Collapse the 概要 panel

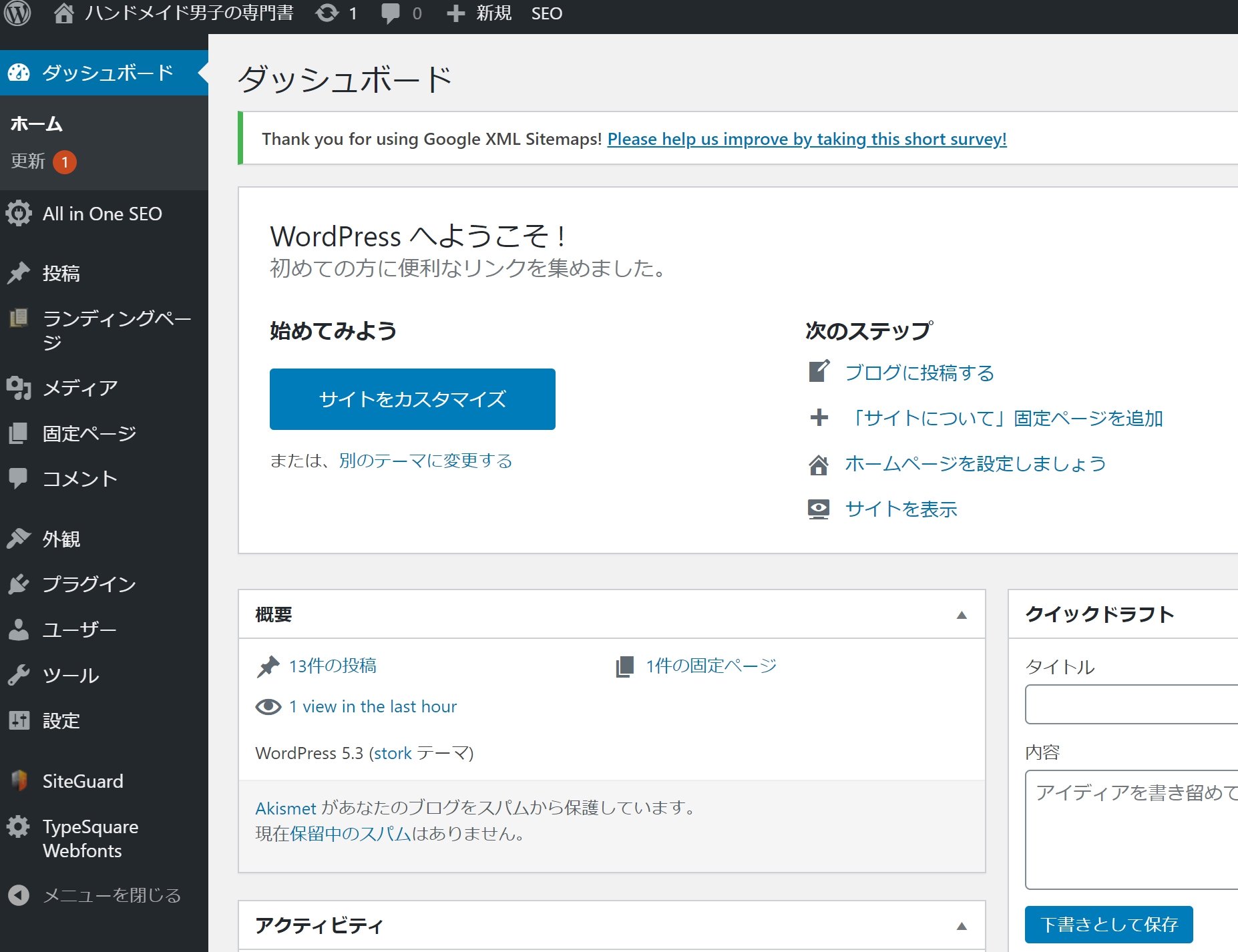962,615
